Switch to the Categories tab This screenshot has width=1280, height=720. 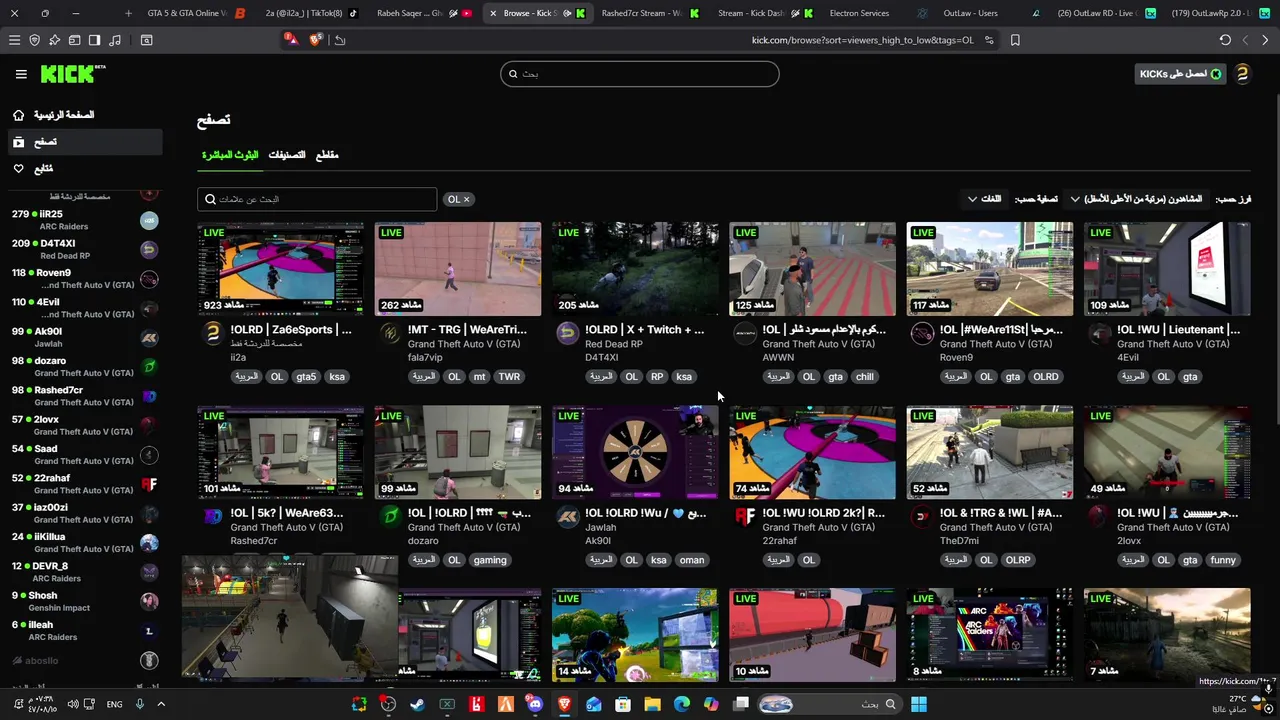tap(287, 155)
